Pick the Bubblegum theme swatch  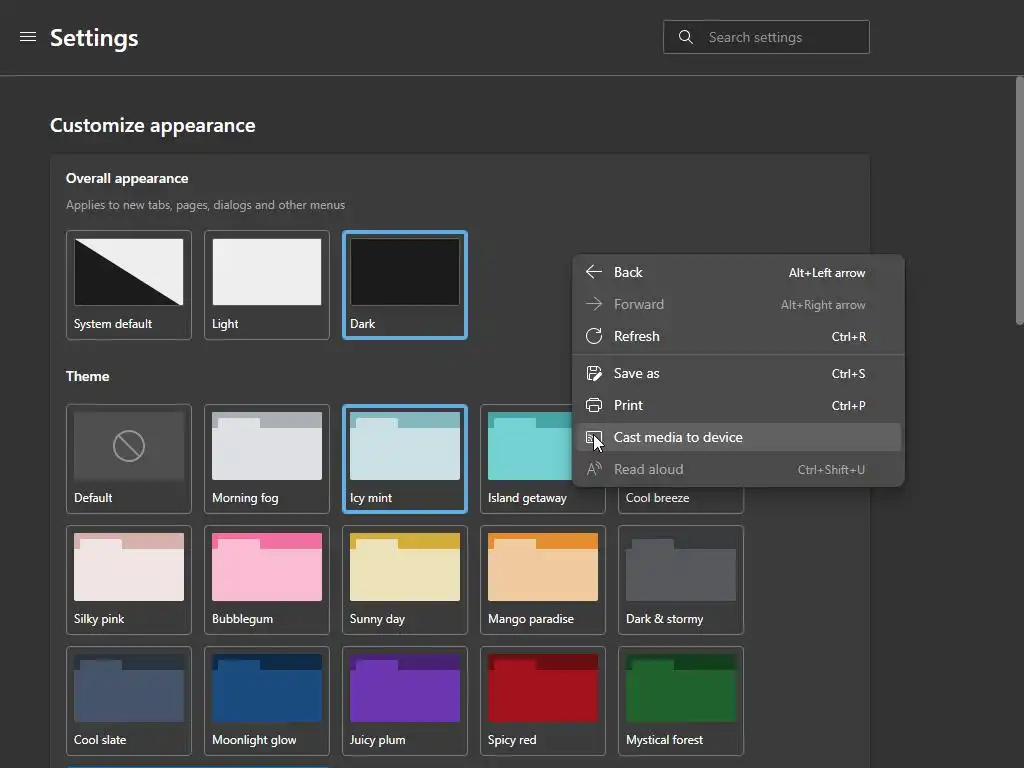click(x=266, y=579)
